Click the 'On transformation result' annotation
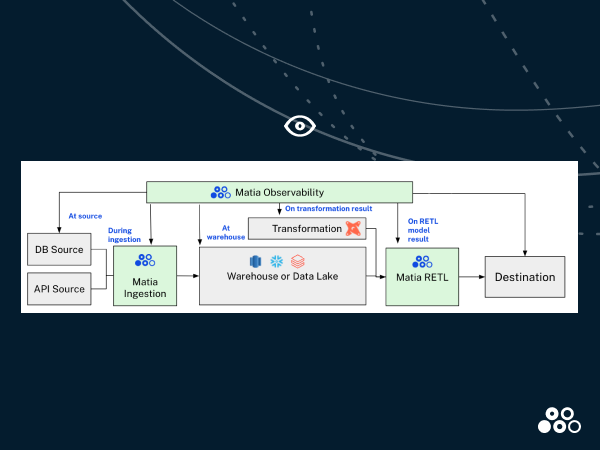The width and height of the screenshot is (600, 450). 329,209
